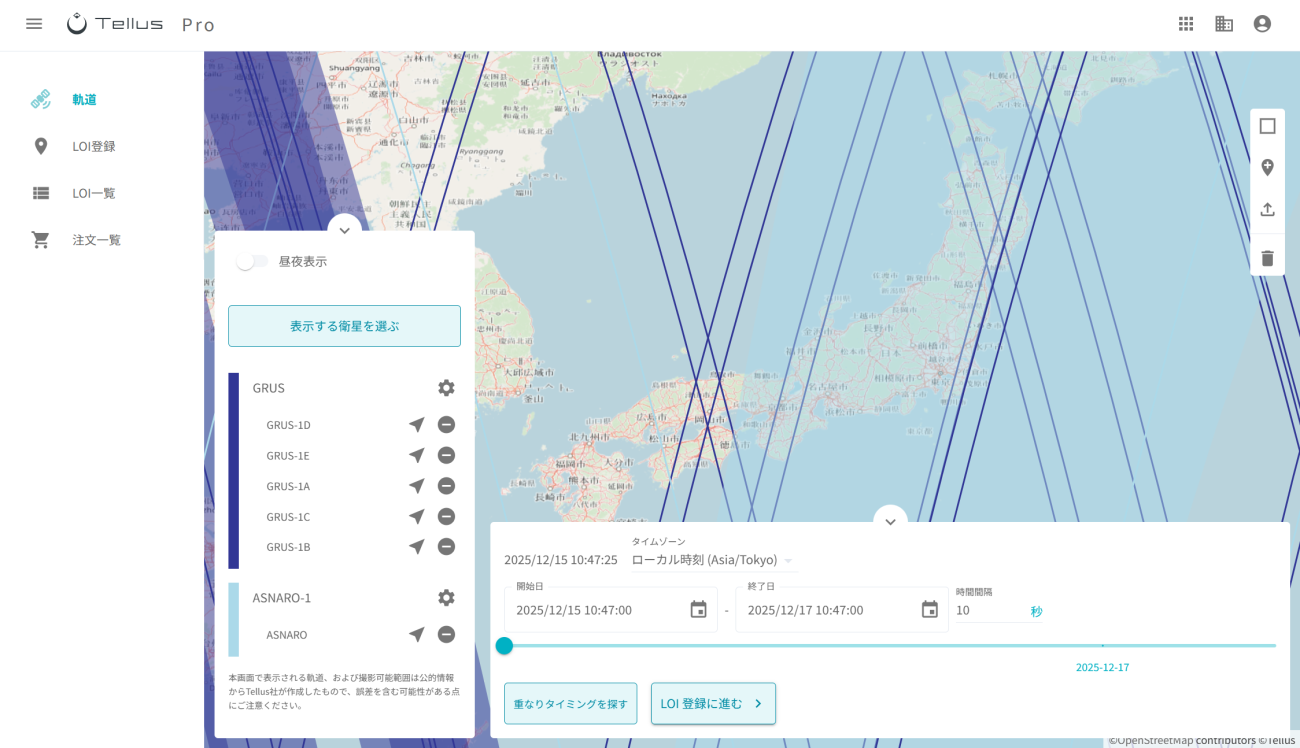This screenshot has height=748, width=1300.
Task: Click the upload file icon on map
Action: pyautogui.click(x=1267, y=209)
